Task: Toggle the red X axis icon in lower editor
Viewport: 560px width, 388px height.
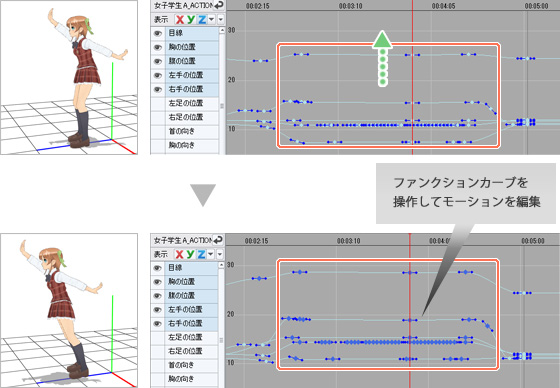Action: coord(179,254)
